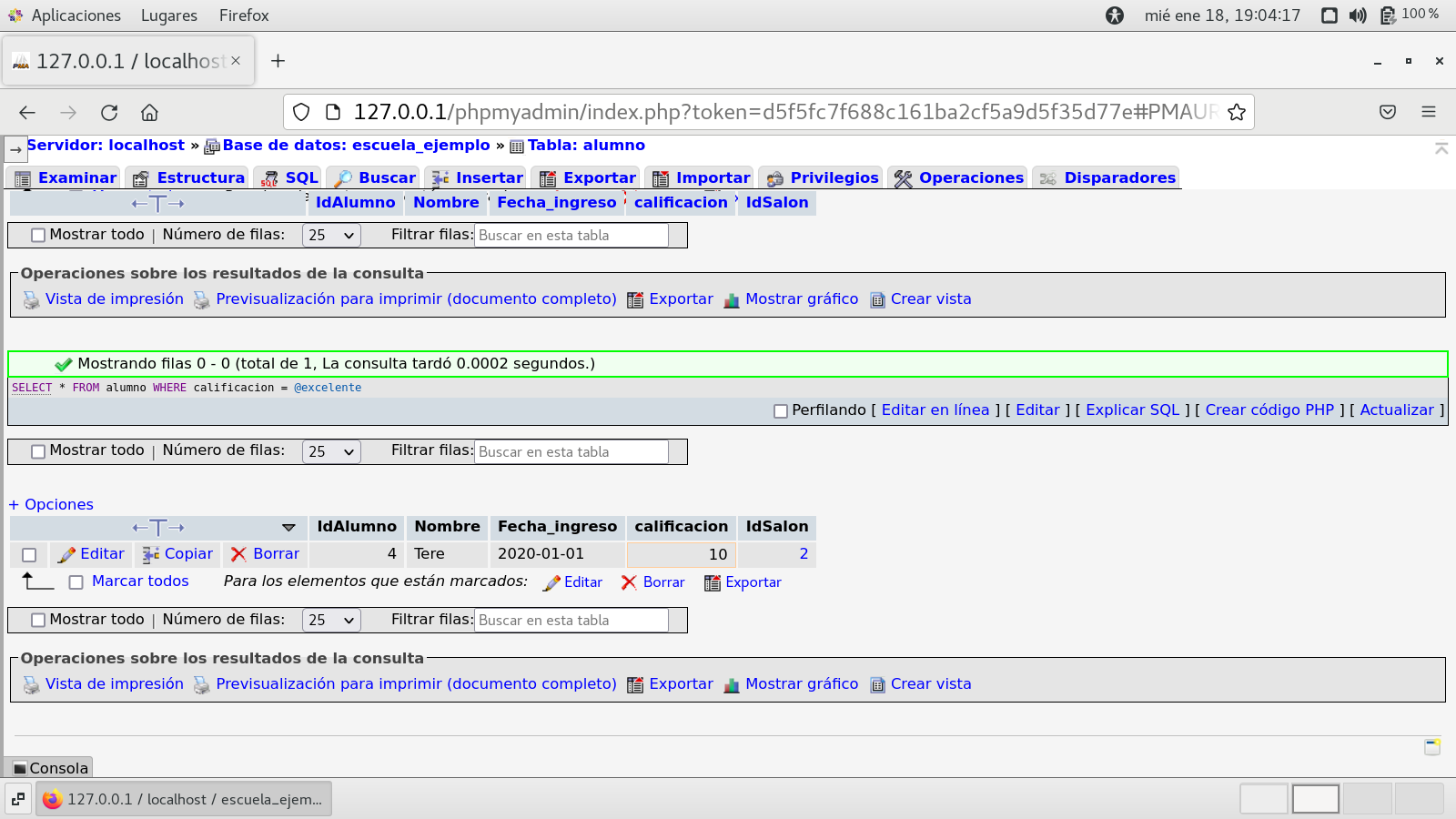Bookmark this page with the star icon
The image size is (1456, 819).
coord(1236,113)
